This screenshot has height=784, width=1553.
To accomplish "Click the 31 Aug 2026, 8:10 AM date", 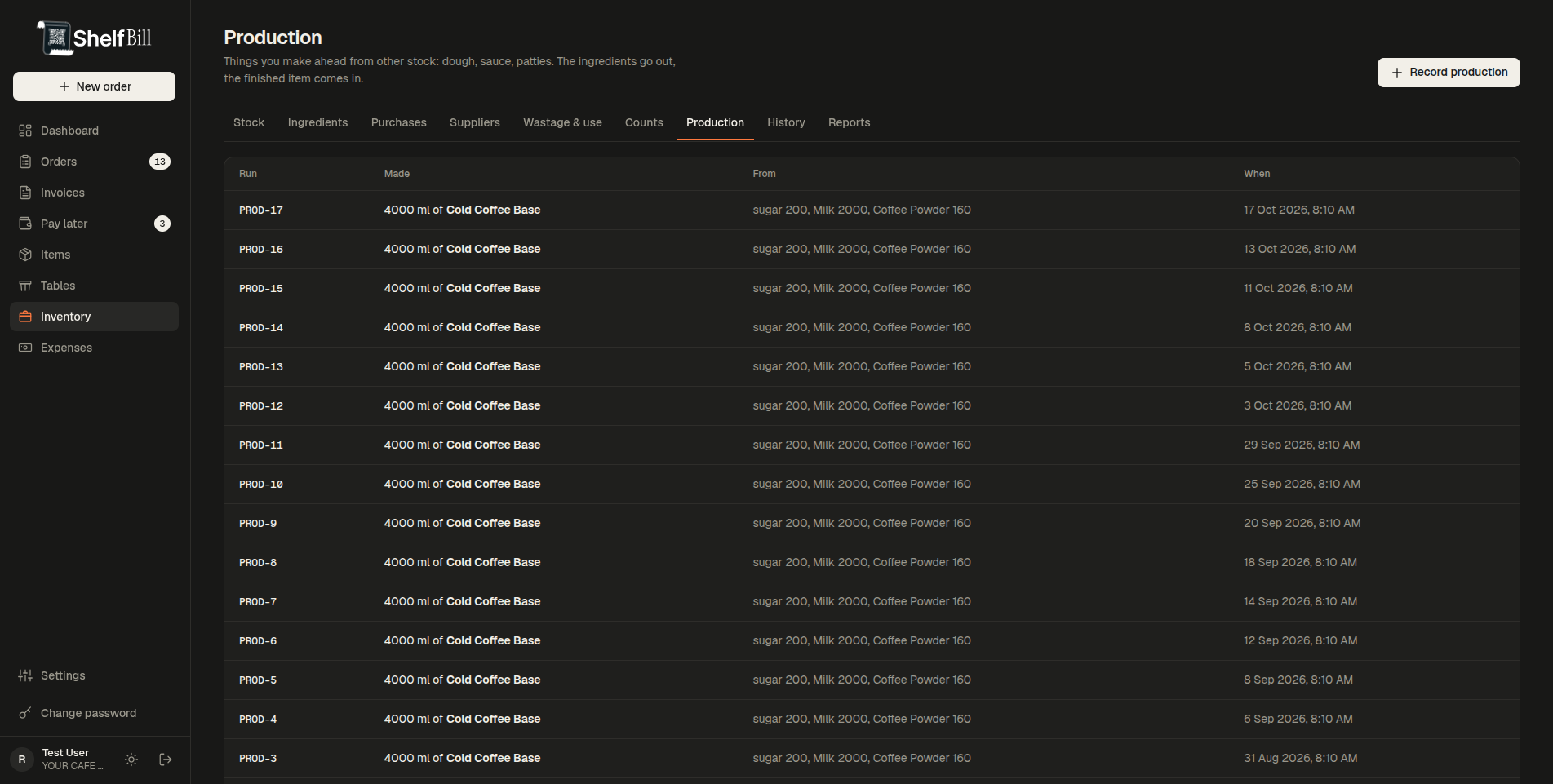I will click(1301, 758).
